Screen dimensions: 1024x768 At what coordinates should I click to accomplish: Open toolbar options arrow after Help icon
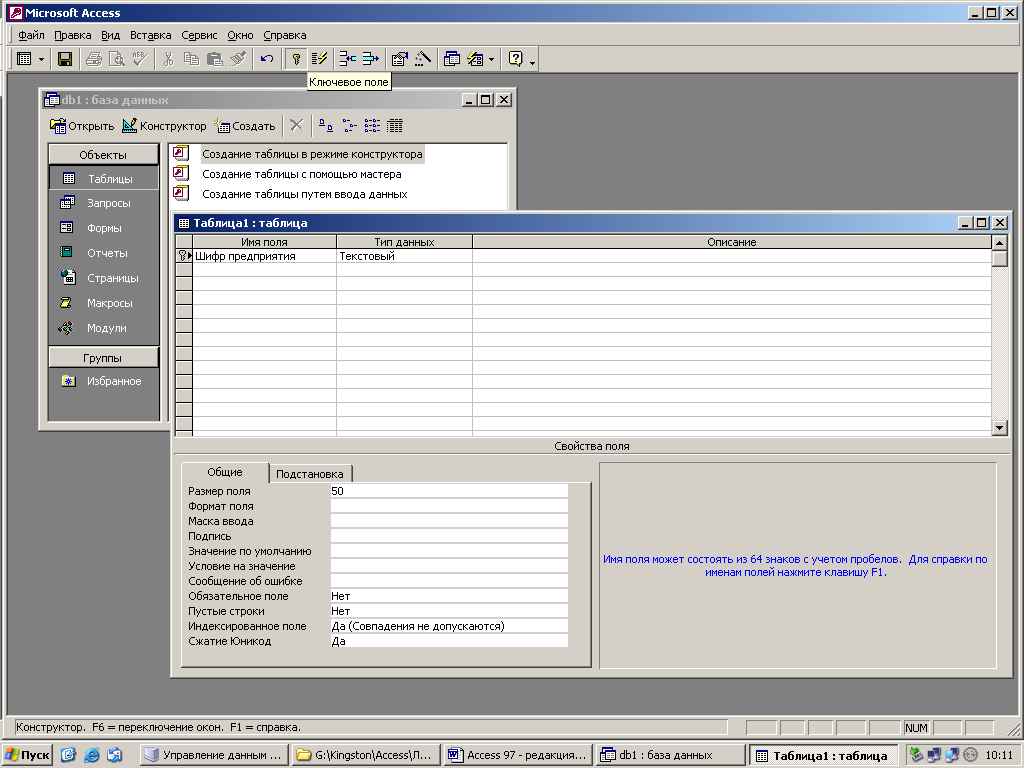click(533, 62)
